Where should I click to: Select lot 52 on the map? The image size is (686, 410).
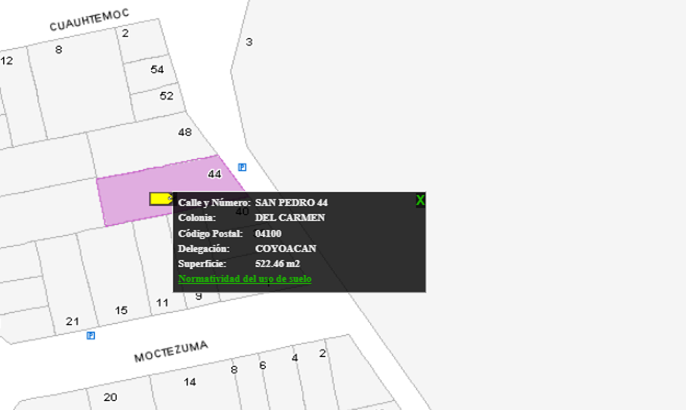point(166,96)
